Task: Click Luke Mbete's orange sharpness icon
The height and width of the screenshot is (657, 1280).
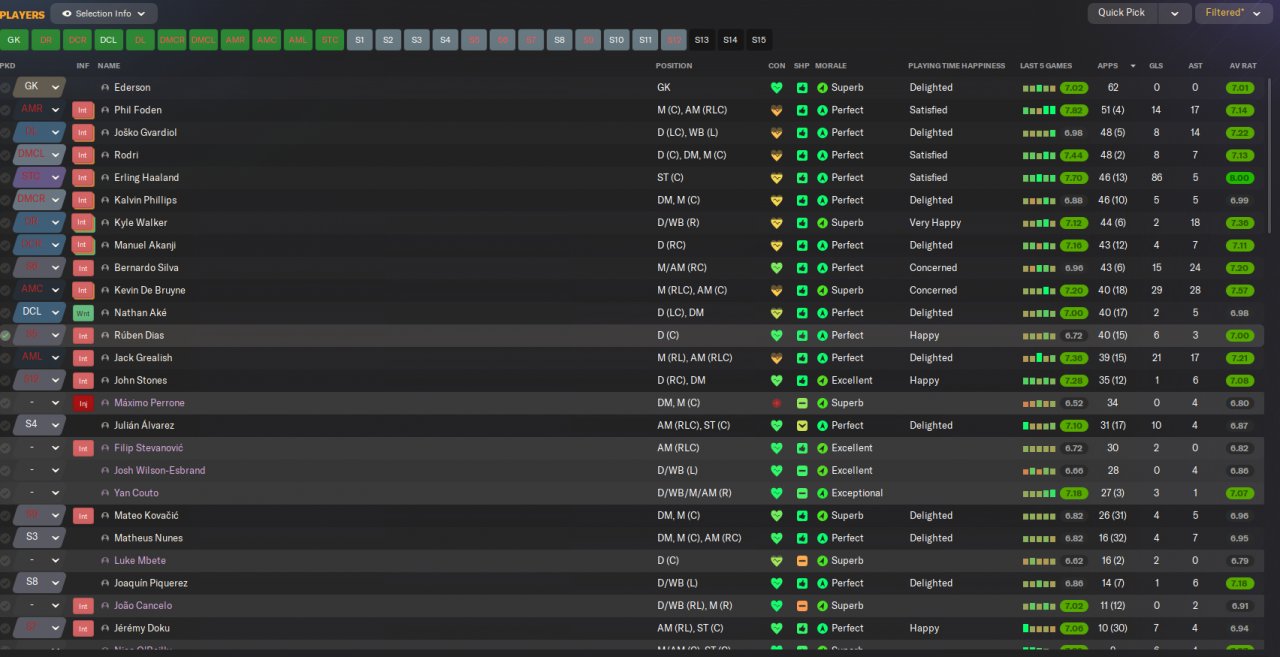Action: [x=802, y=560]
